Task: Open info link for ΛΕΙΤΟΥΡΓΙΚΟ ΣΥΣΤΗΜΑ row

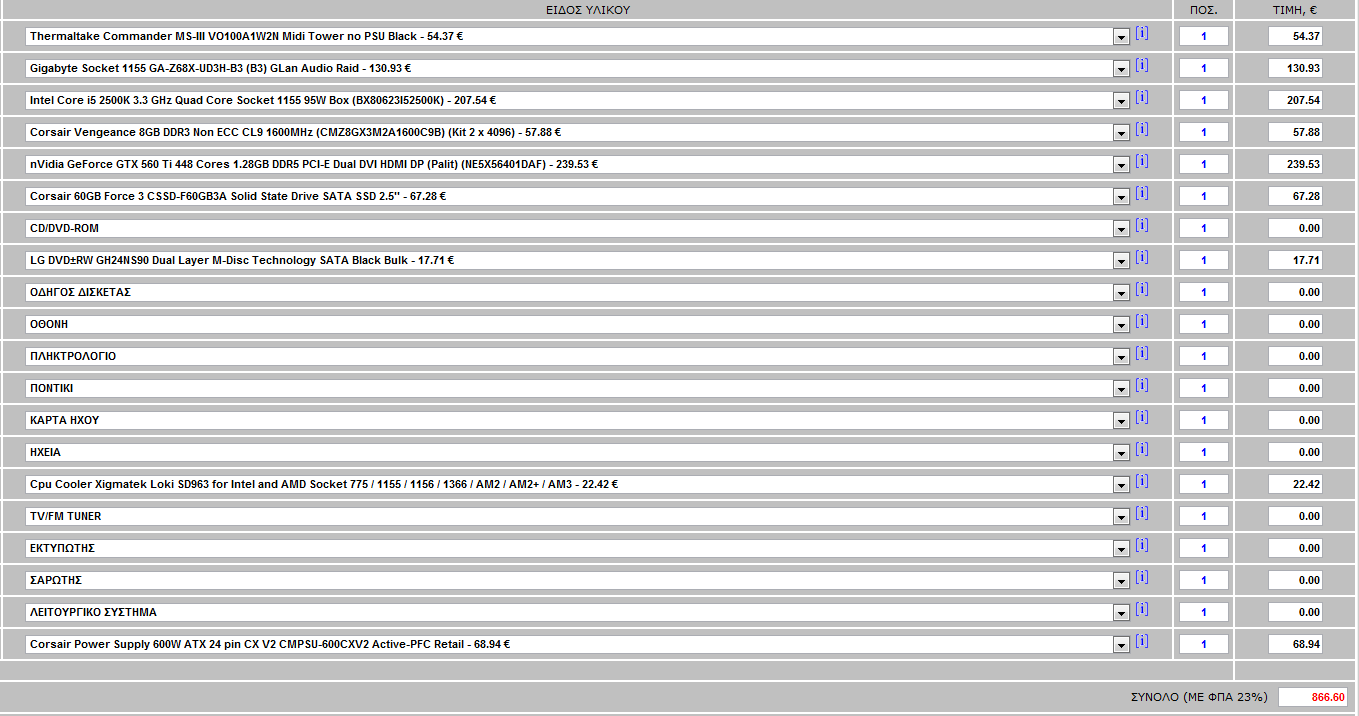Action: (x=1142, y=609)
